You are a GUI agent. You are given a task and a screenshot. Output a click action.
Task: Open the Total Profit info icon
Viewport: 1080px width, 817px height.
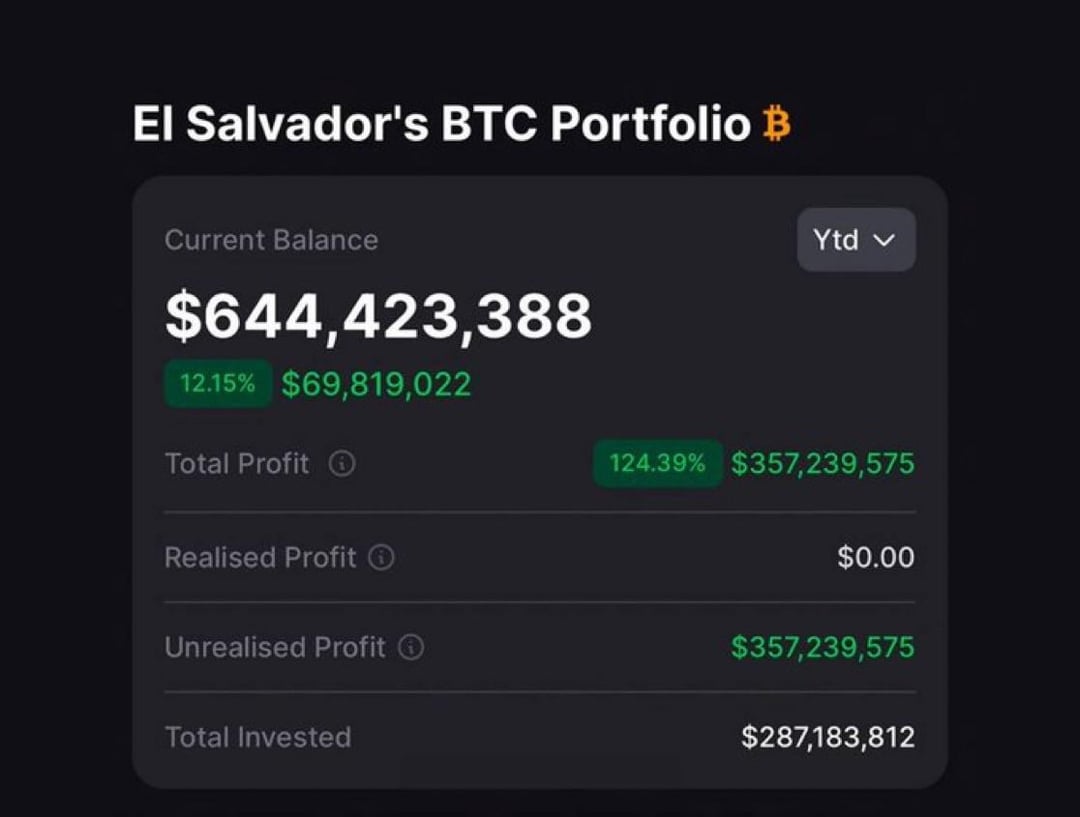[x=342, y=464]
